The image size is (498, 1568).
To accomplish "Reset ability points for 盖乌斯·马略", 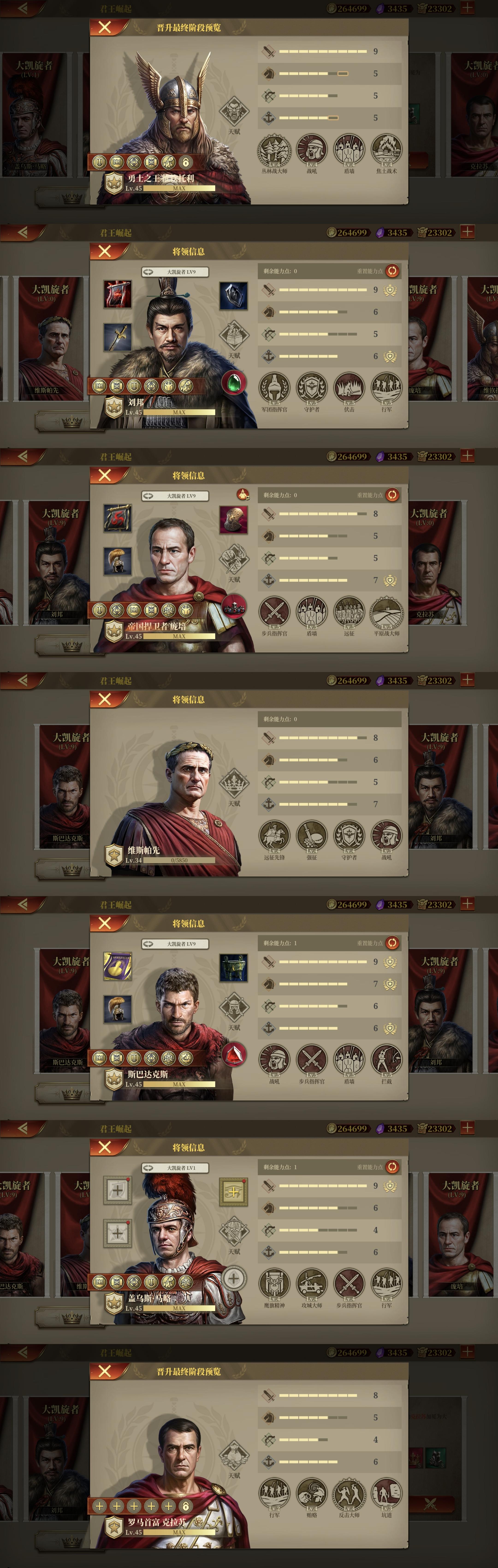I will pyautogui.click(x=393, y=1167).
